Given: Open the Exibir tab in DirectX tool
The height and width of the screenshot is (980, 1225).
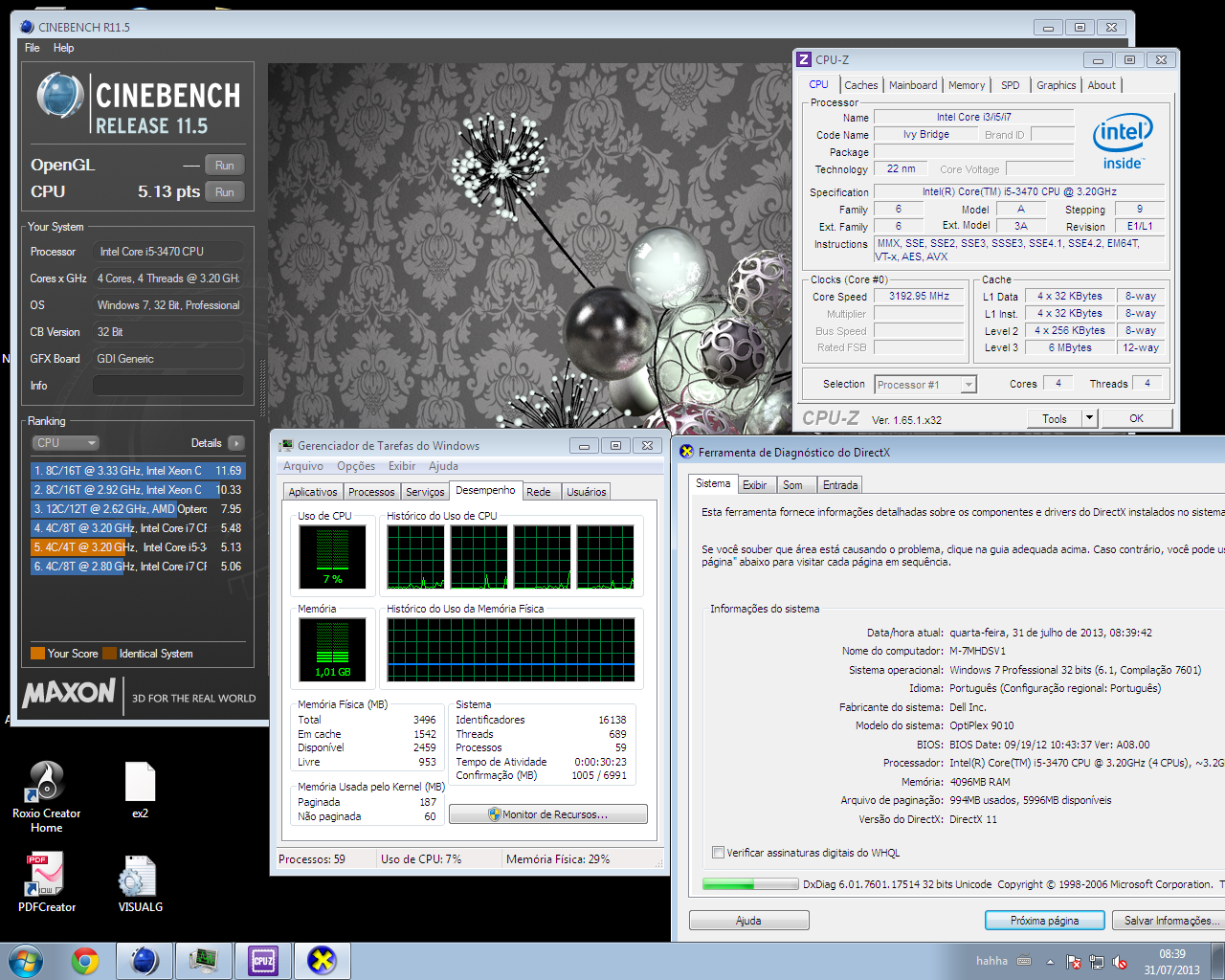Looking at the screenshot, I should 755,485.
